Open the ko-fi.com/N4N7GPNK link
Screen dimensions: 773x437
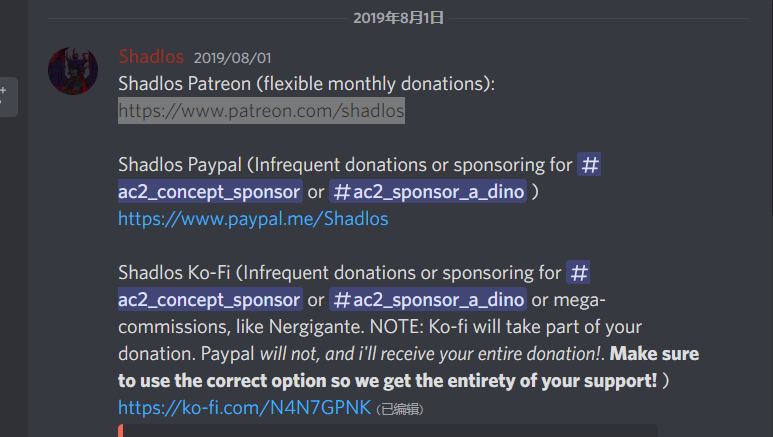(x=244, y=407)
